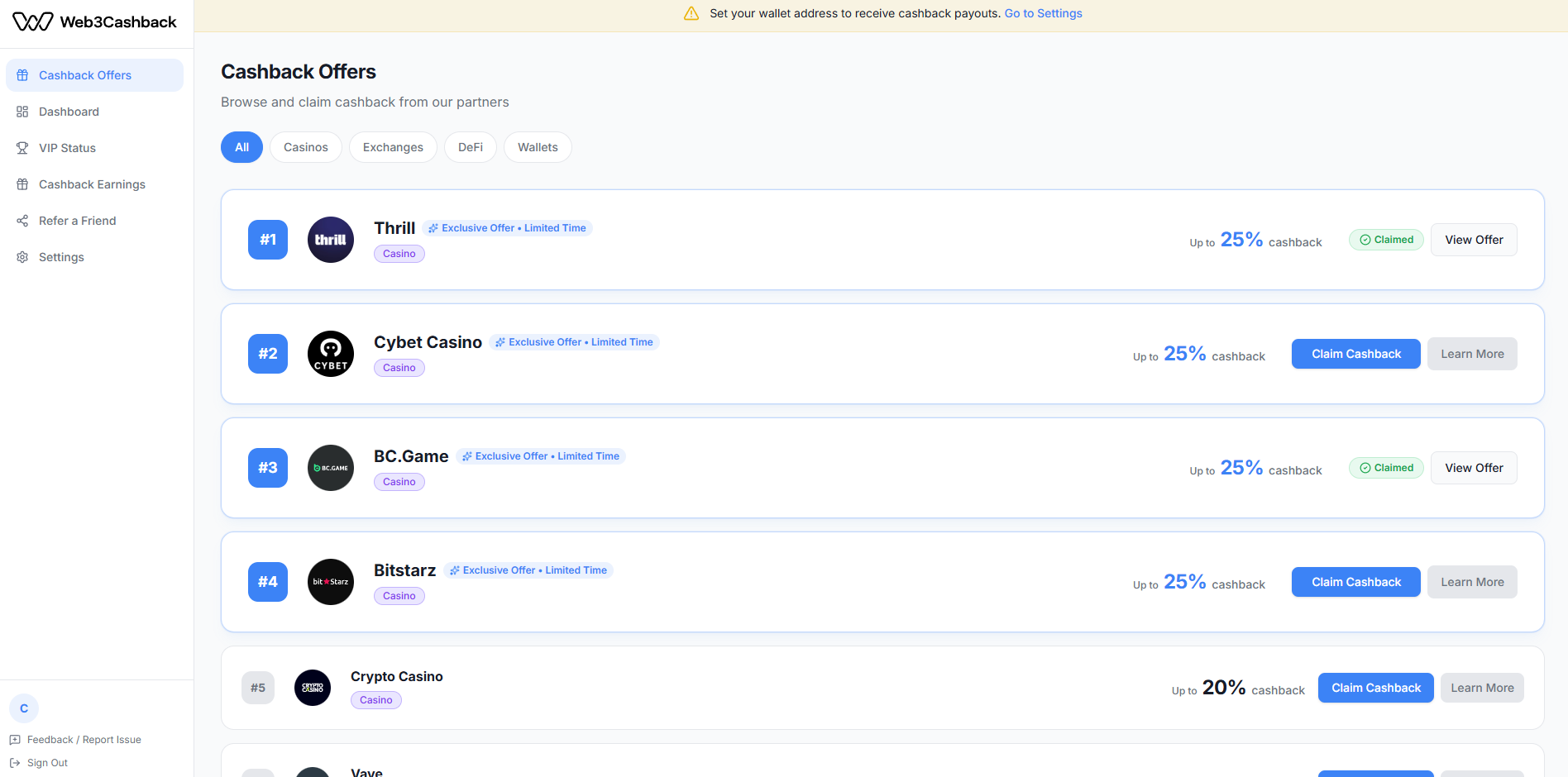Click the Web3Cashback logo icon
This screenshot has width=1568, height=777.
point(33,21)
